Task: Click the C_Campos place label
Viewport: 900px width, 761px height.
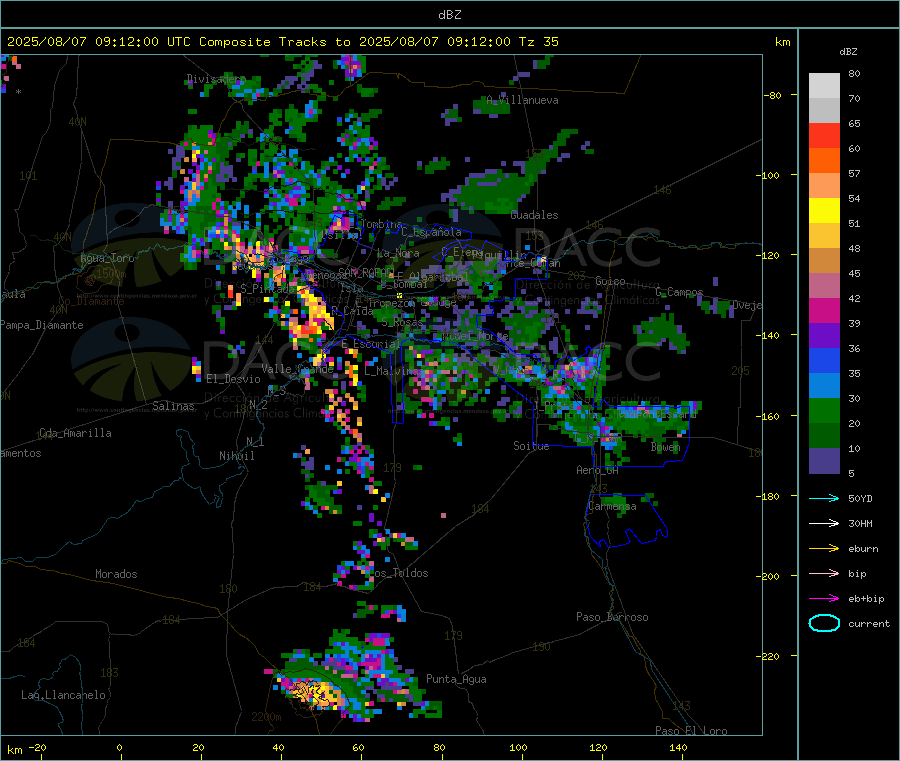Action: pyautogui.click(x=679, y=292)
